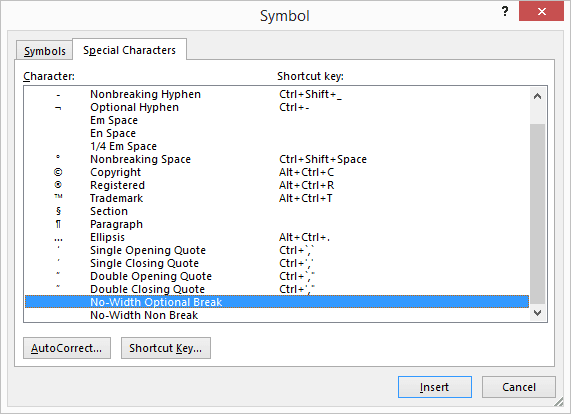571x414 pixels.
Task: Select the Optional Hyphen entry
Action: [x=277, y=107]
